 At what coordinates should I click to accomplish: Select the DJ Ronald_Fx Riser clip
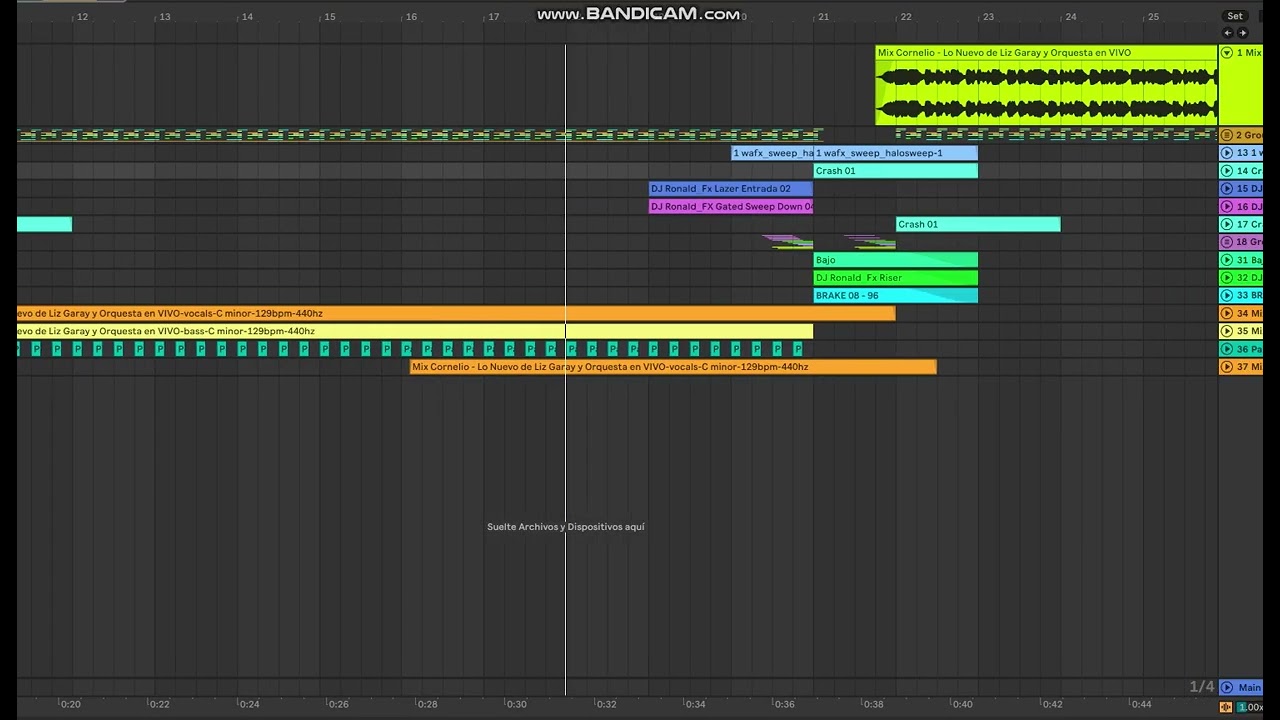(895, 278)
